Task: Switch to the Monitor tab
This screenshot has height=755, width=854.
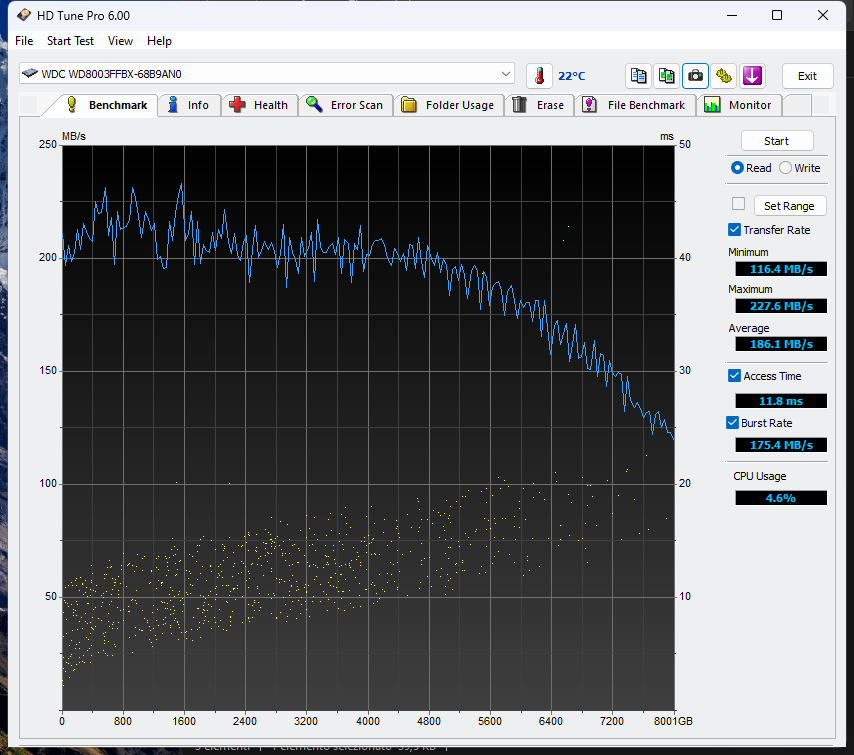Action: [x=739, y=105]
